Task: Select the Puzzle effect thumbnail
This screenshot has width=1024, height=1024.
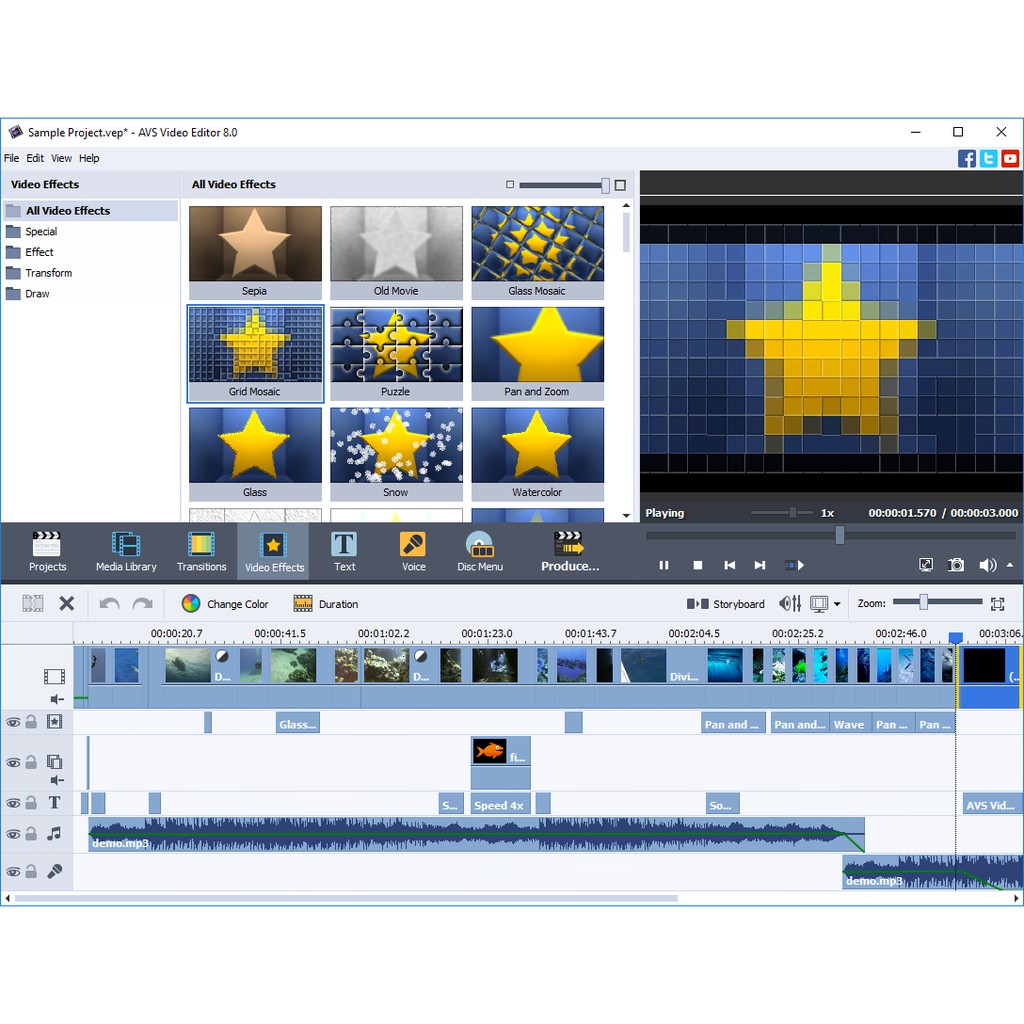Action: pos(396,354)
